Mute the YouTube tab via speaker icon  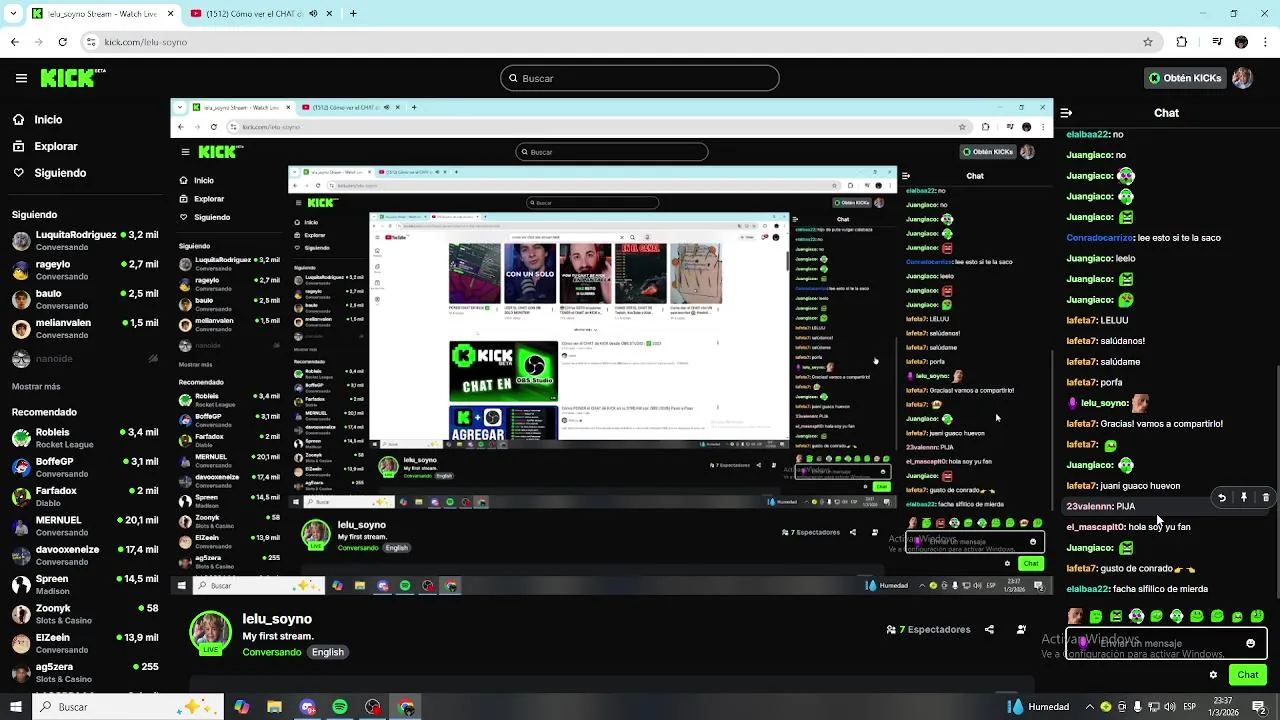[313, 14]
